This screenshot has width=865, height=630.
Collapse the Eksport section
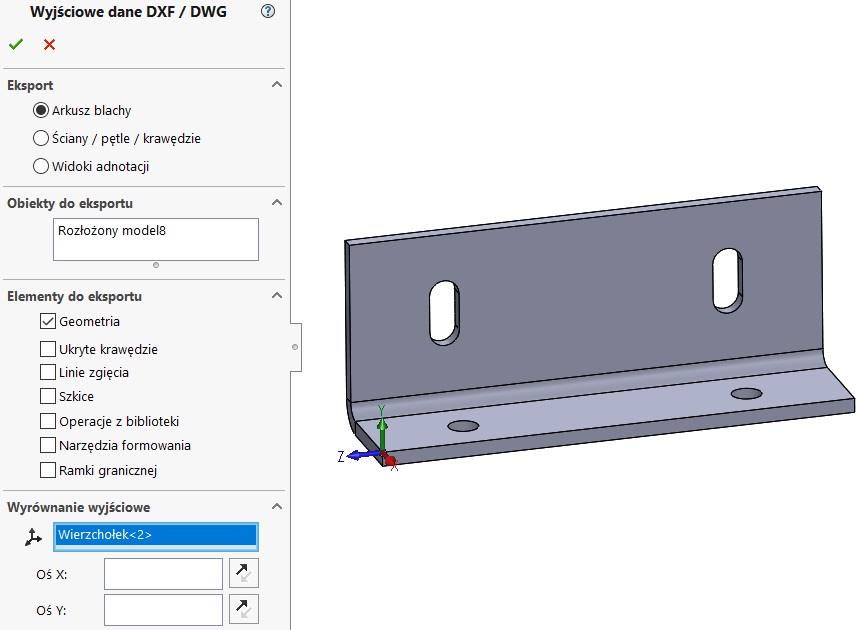pos(277,84)
